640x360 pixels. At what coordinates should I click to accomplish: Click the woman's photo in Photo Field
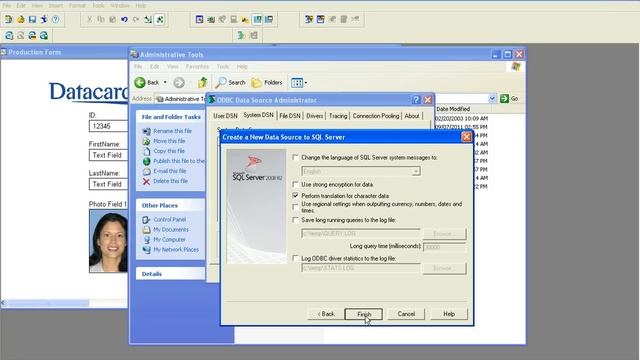click(x=109, y=241)
